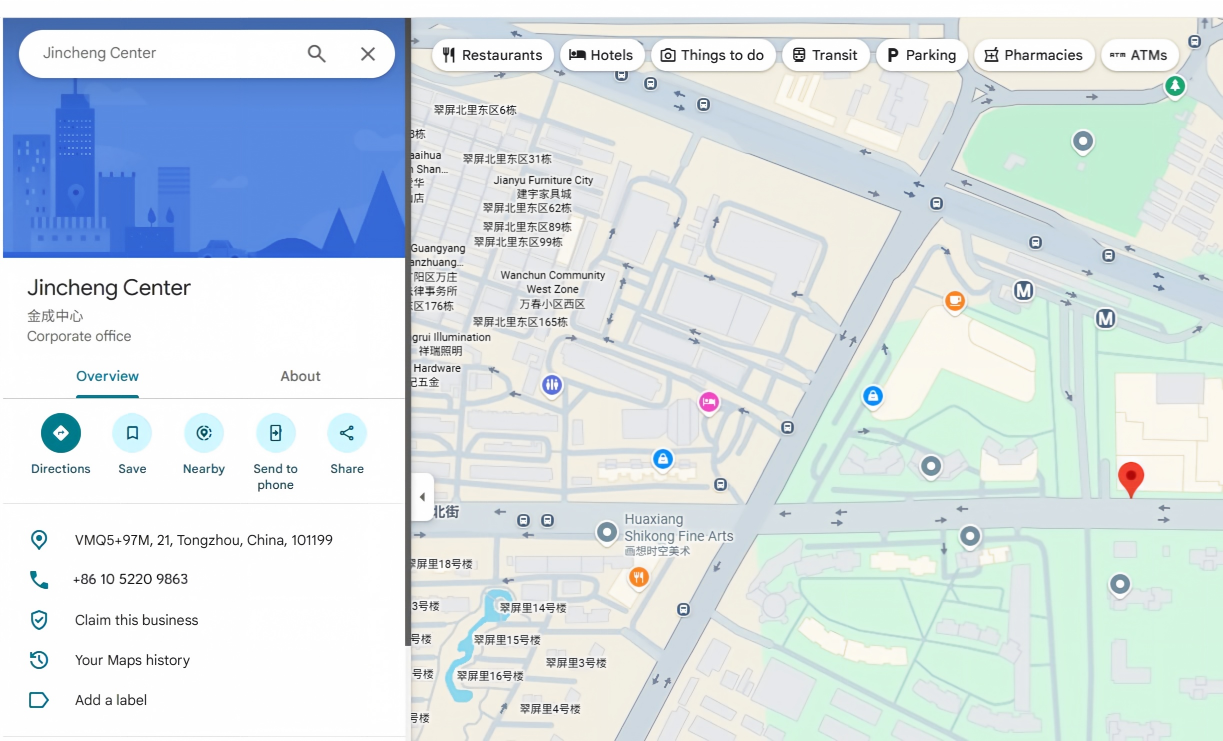Click phone number +86 10 5220 9863
The image size is (1223, 741).
coord(130,579)
